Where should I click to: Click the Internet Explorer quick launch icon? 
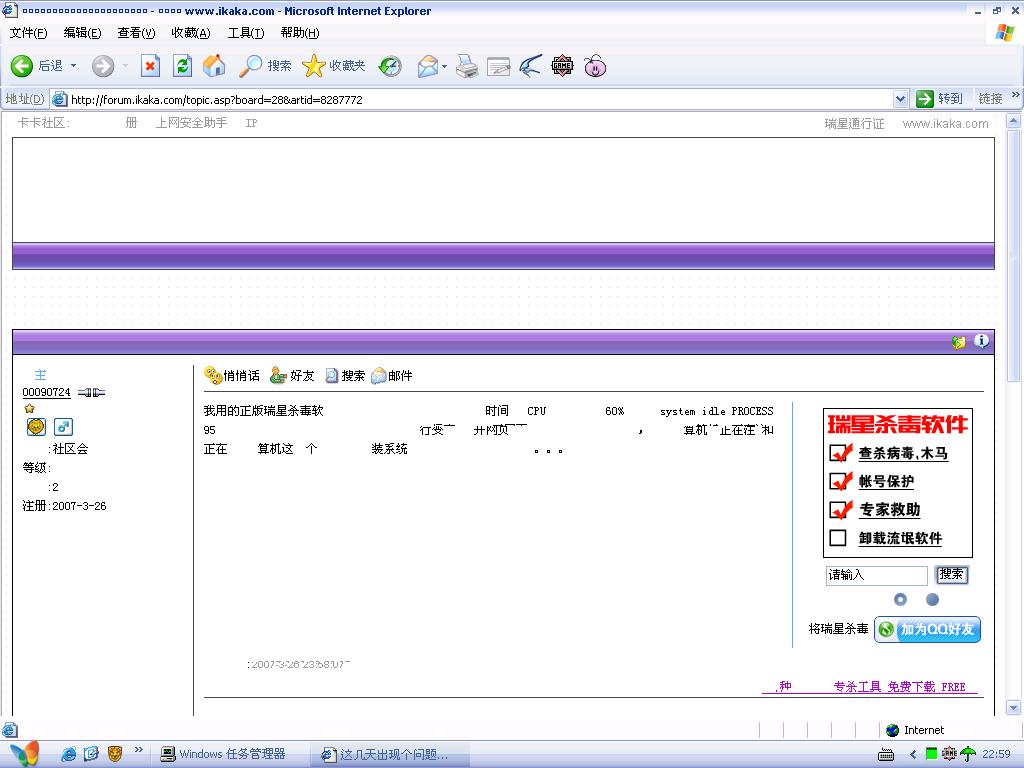coord(69,754)
